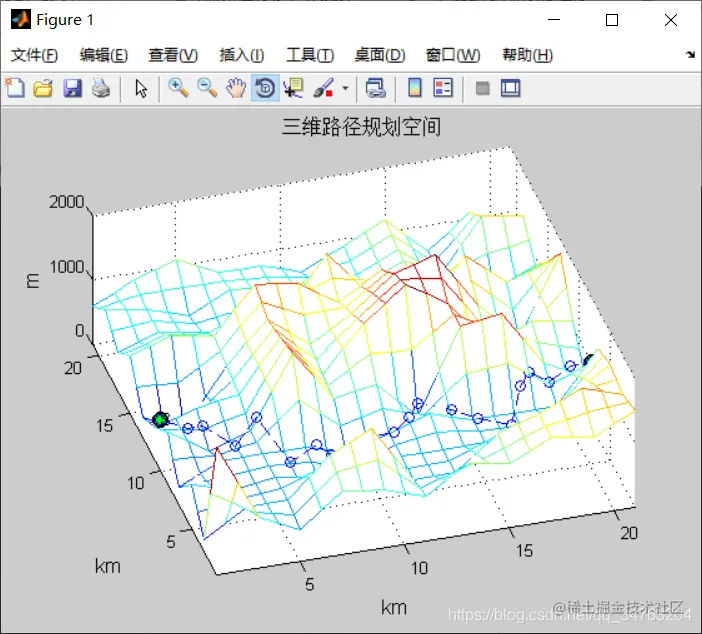Select the Brush data tool
The width and height of the screenshot is (702, 634).
323,88
